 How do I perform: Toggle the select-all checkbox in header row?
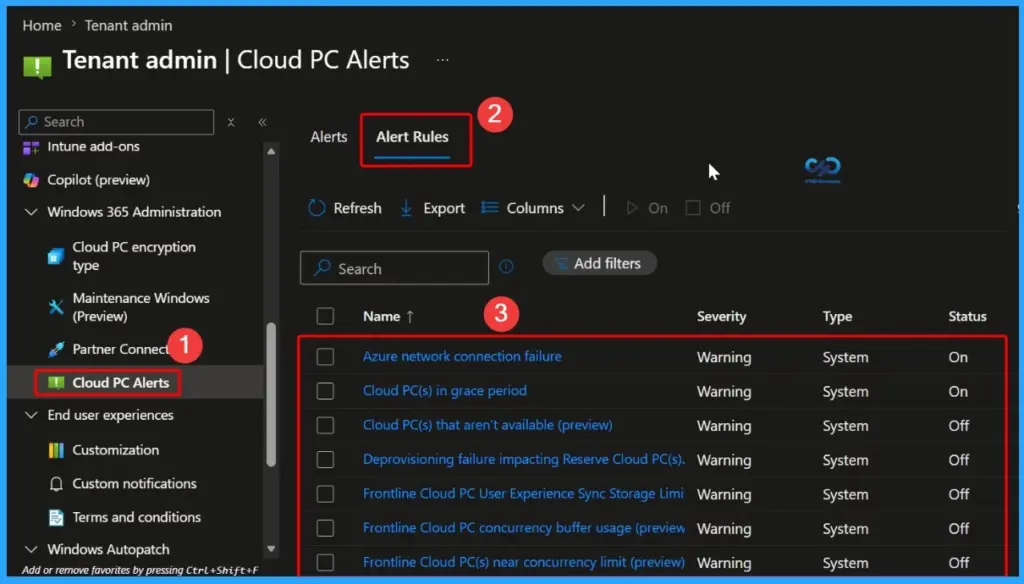tap(325, 317)
